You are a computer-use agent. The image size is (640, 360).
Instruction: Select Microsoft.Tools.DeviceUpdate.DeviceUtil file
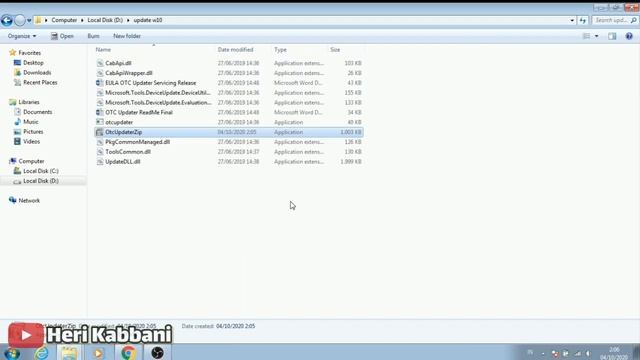(x=158, y=93)
